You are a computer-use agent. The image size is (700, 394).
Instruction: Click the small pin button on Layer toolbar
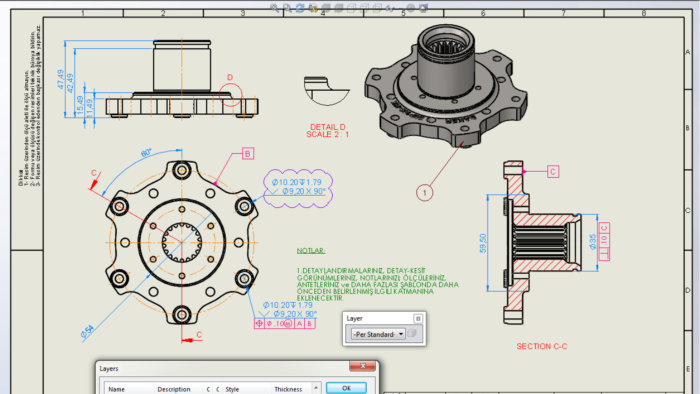pos(418,318)
